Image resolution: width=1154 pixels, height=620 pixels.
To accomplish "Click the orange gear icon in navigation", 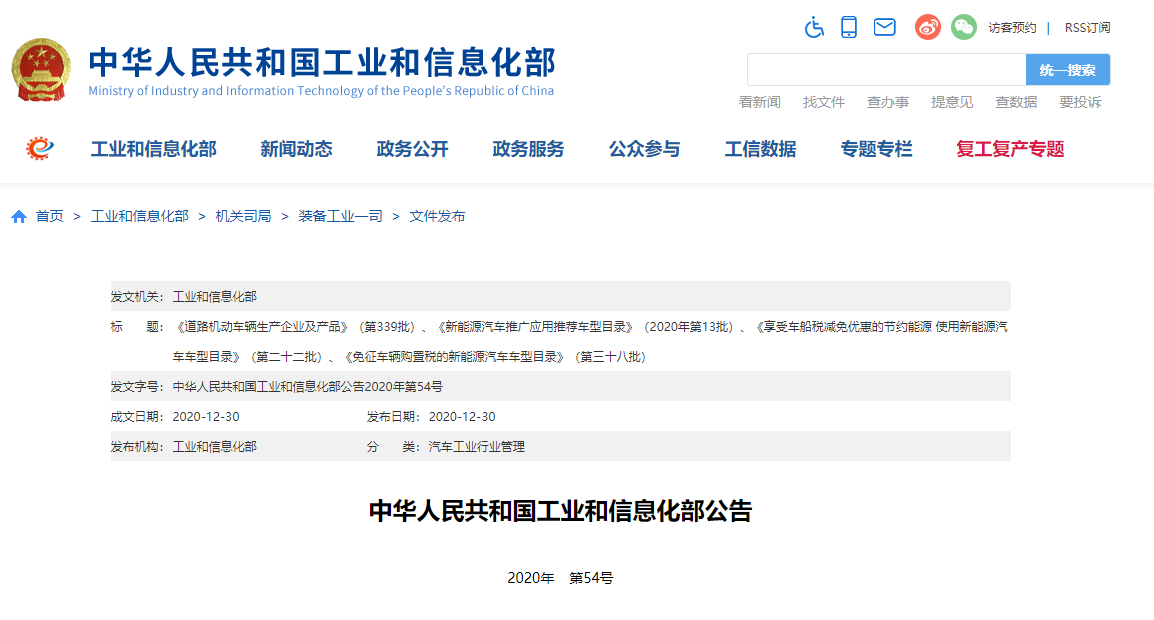I will click(x=40, y=149).
